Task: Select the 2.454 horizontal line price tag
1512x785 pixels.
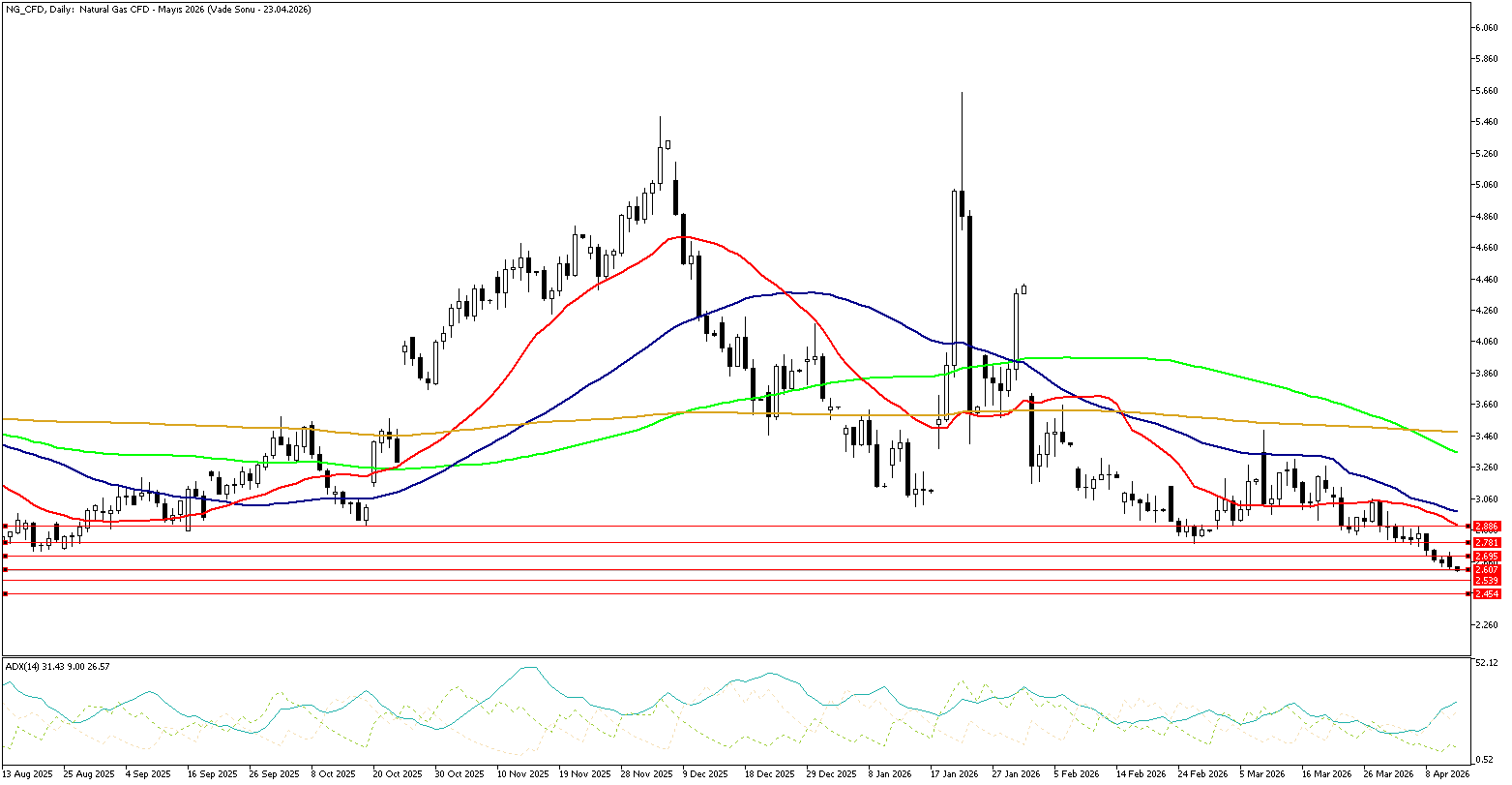Action: 1487,593
